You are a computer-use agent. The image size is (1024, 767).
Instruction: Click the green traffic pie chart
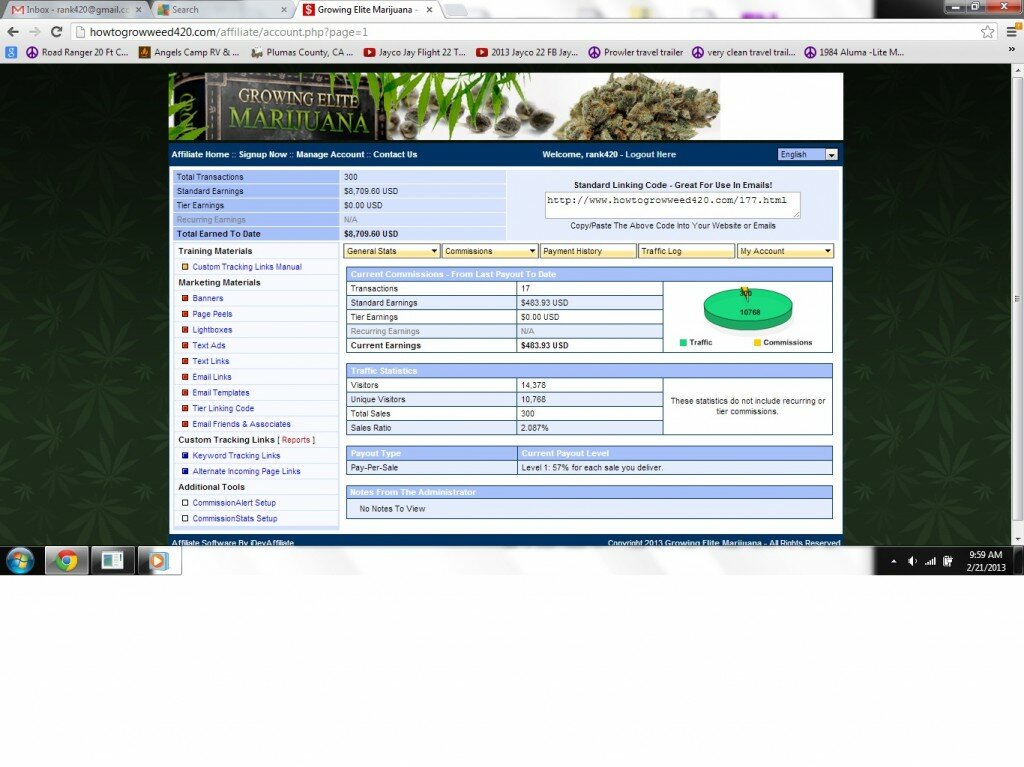pos(748,310)
